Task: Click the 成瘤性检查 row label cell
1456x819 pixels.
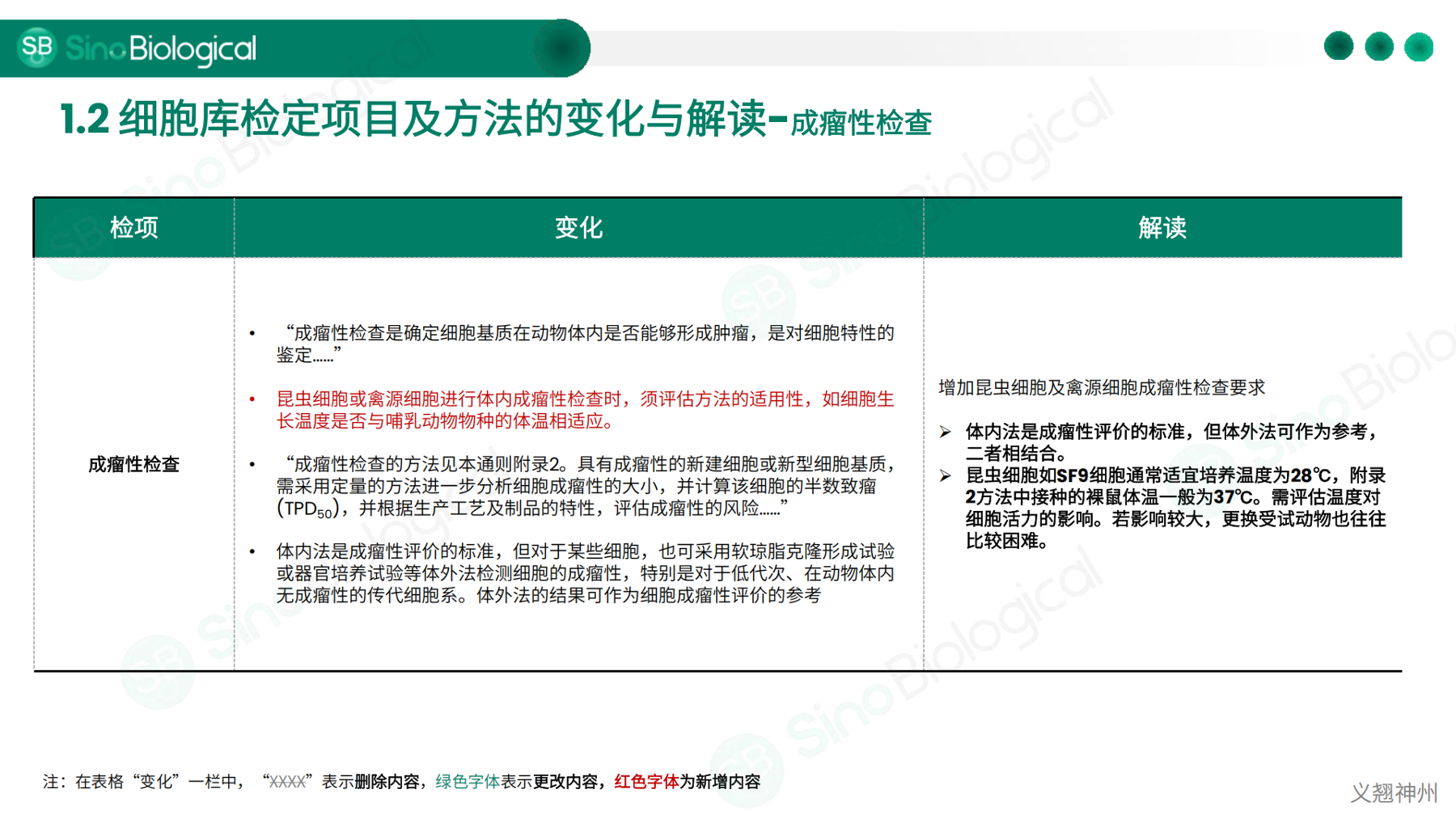Action: pos(133,464)
